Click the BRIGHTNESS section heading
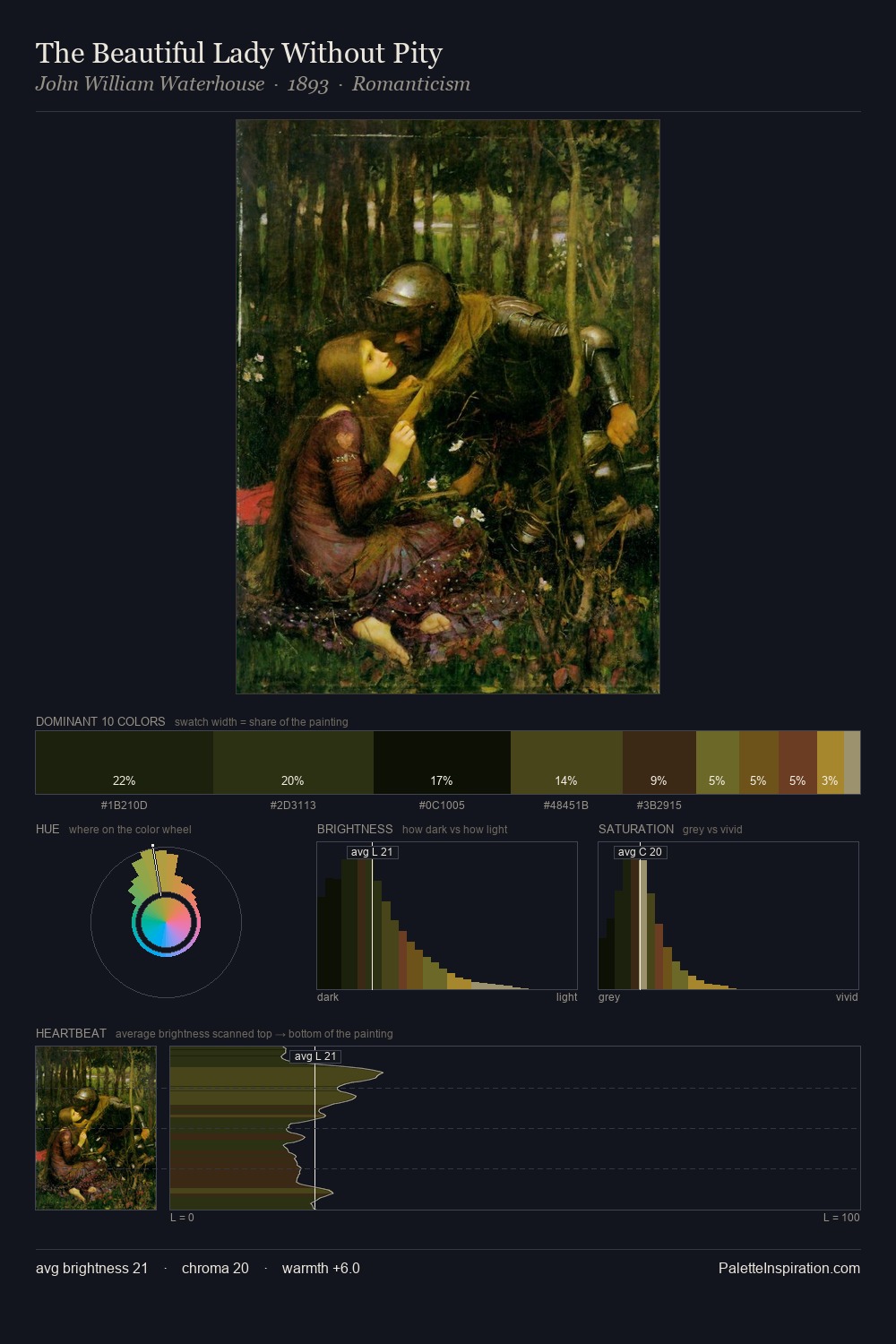 (x=355, y=829)
